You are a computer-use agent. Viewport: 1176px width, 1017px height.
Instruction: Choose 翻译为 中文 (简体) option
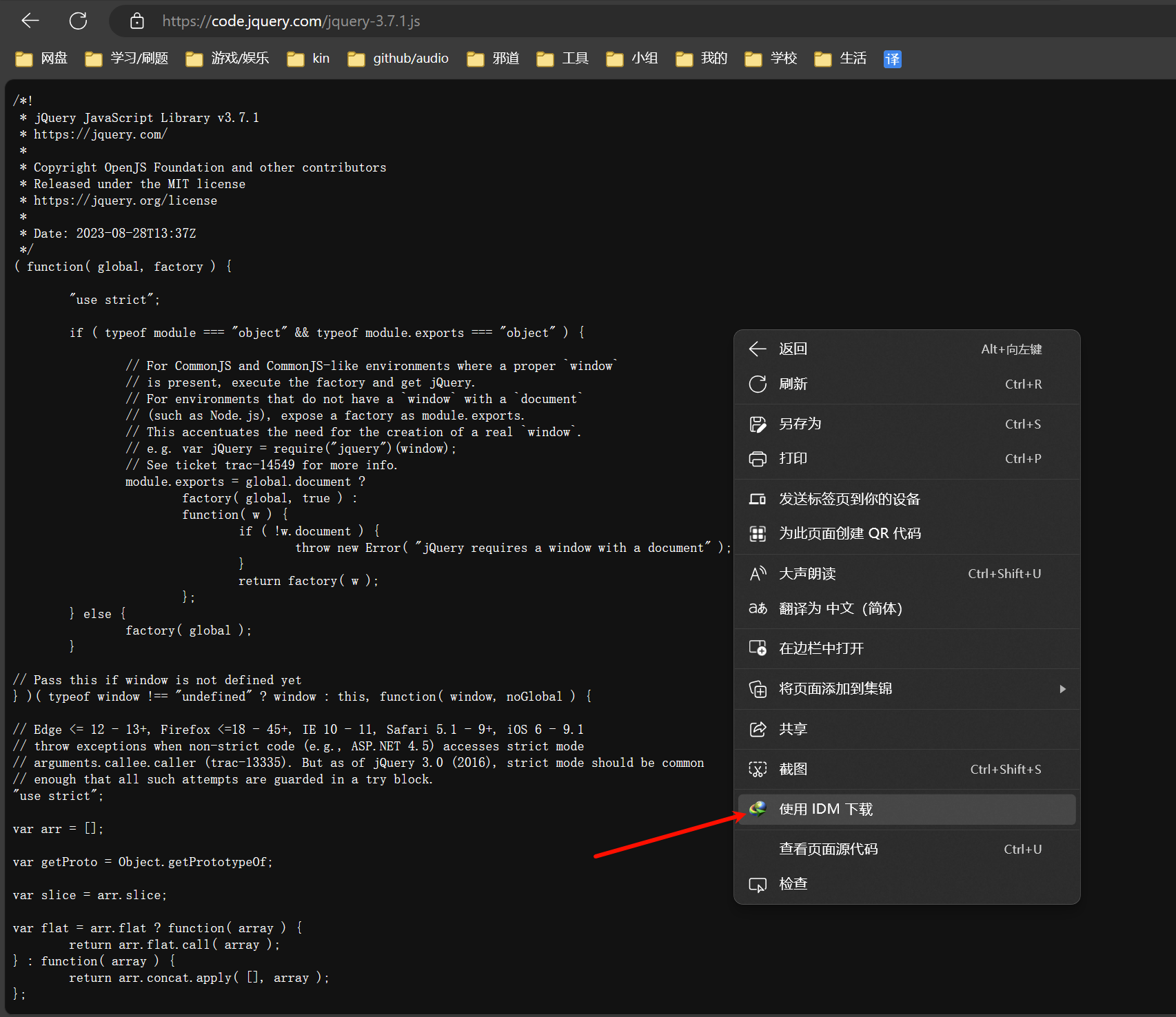click(840, 608)
